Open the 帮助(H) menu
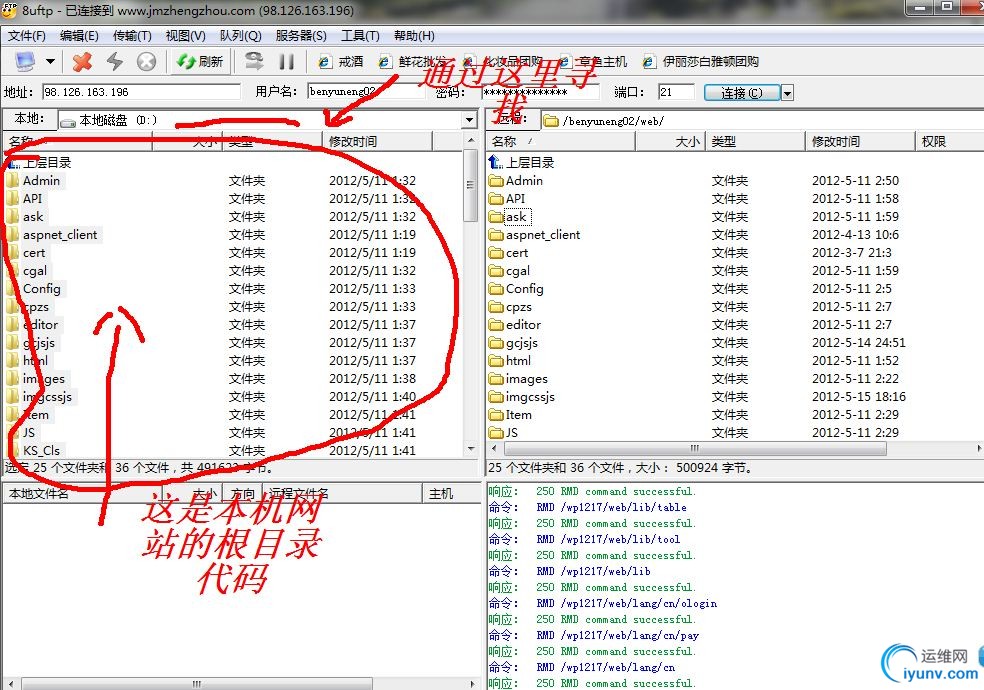Screen dimensions: 984x690 [414, 36]
